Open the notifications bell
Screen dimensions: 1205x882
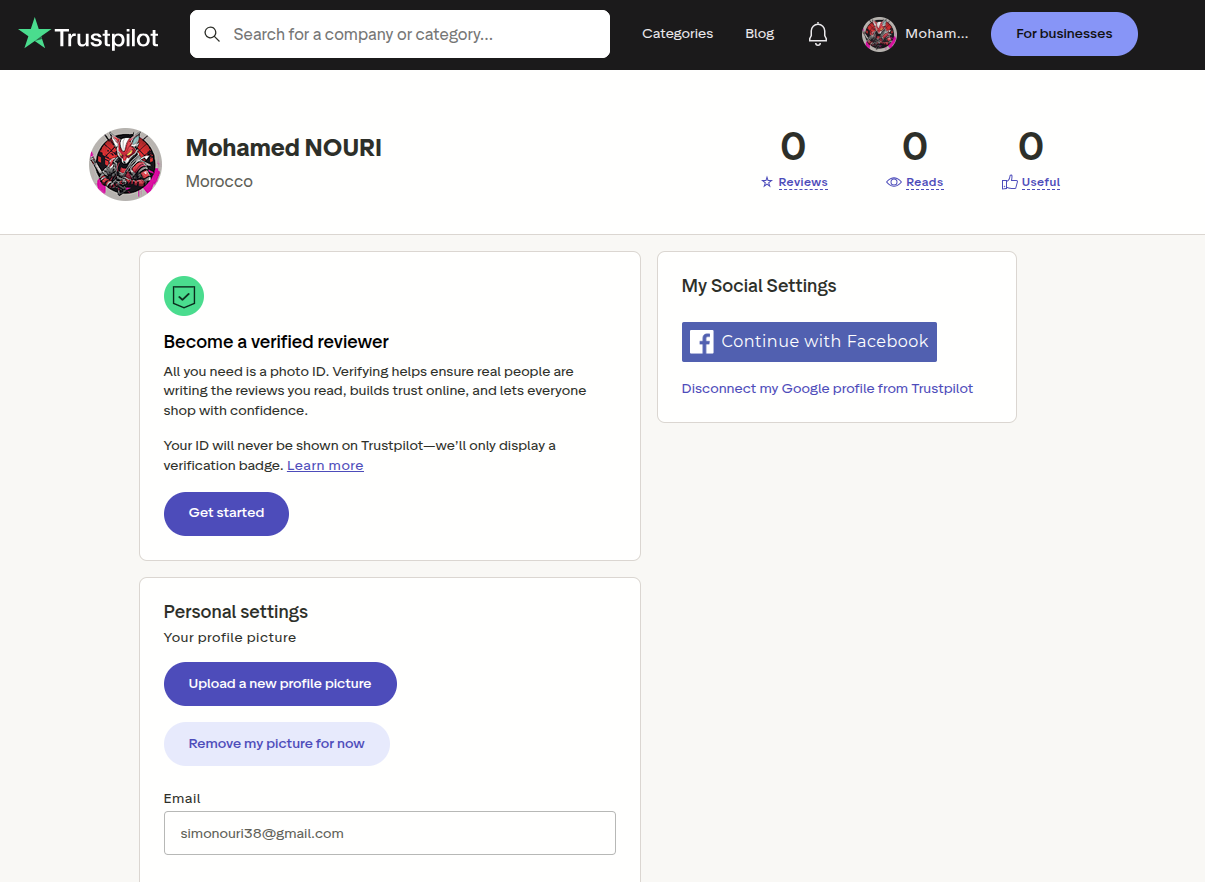(818, 34)
